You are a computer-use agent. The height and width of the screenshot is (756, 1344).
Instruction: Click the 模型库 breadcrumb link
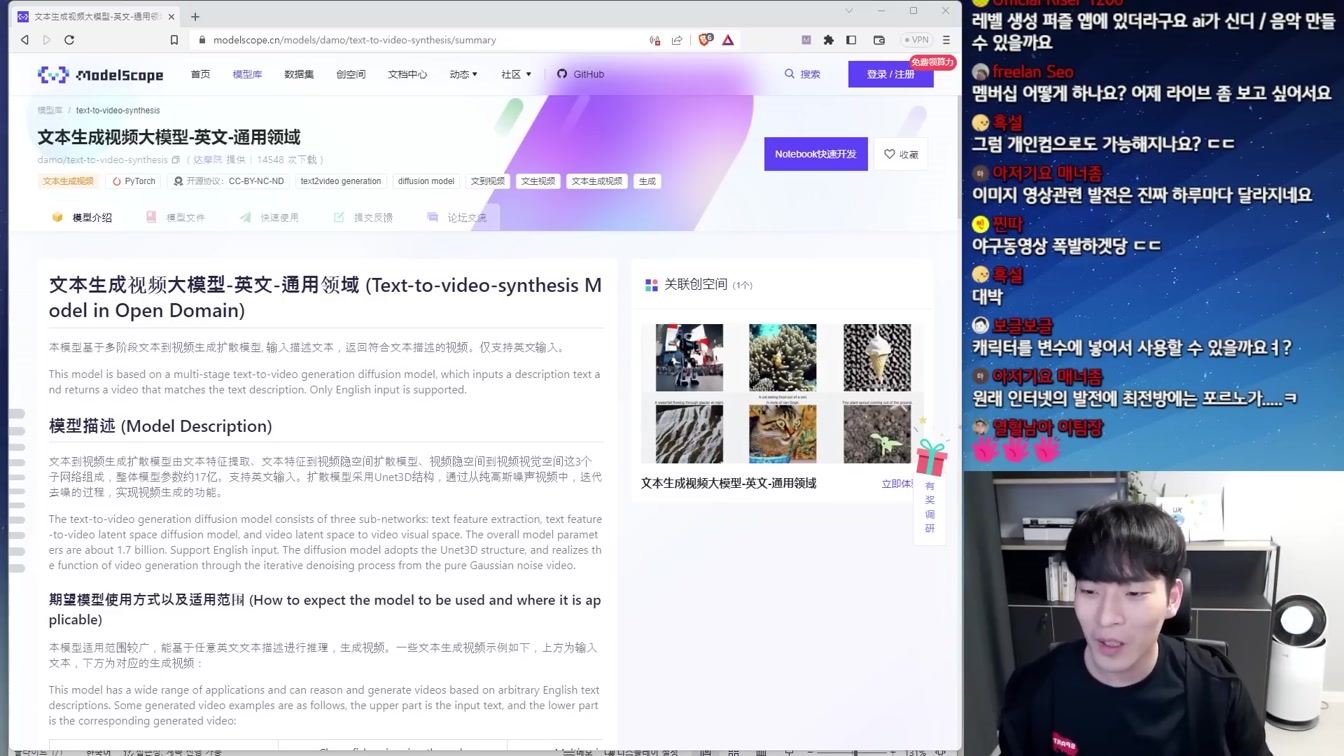tap(50, 110)
